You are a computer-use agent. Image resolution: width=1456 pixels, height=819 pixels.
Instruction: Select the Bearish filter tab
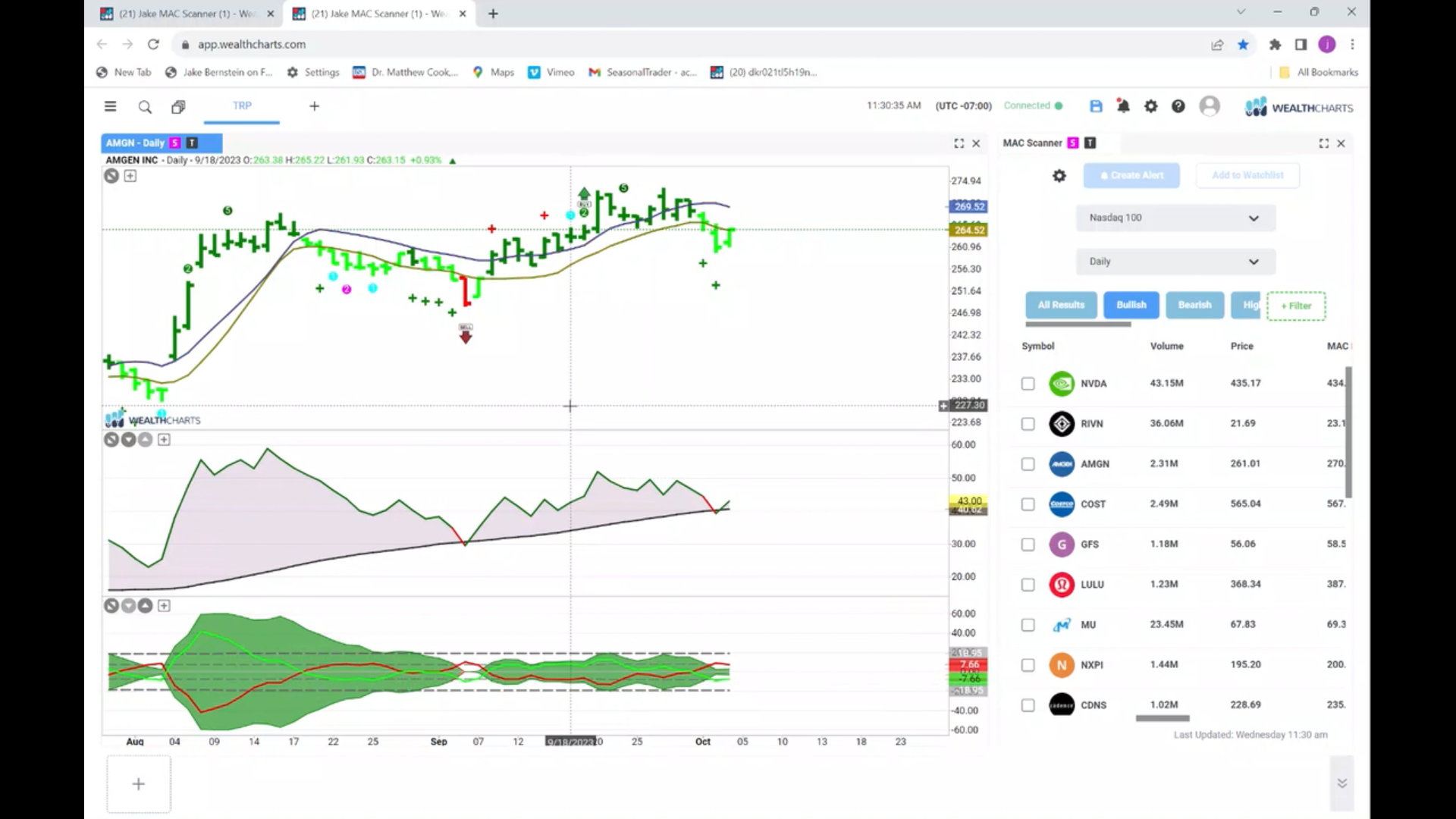pyautogui.click(x=1195, y=305)
